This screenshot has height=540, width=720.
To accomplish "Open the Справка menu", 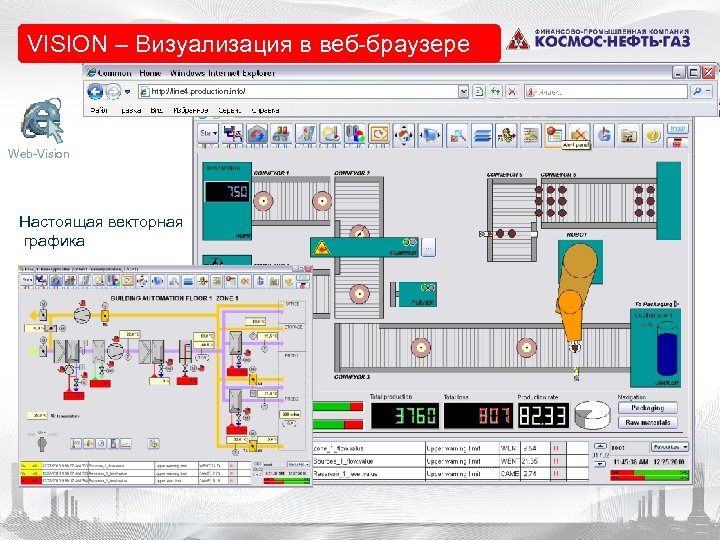I will coord(265,110).
